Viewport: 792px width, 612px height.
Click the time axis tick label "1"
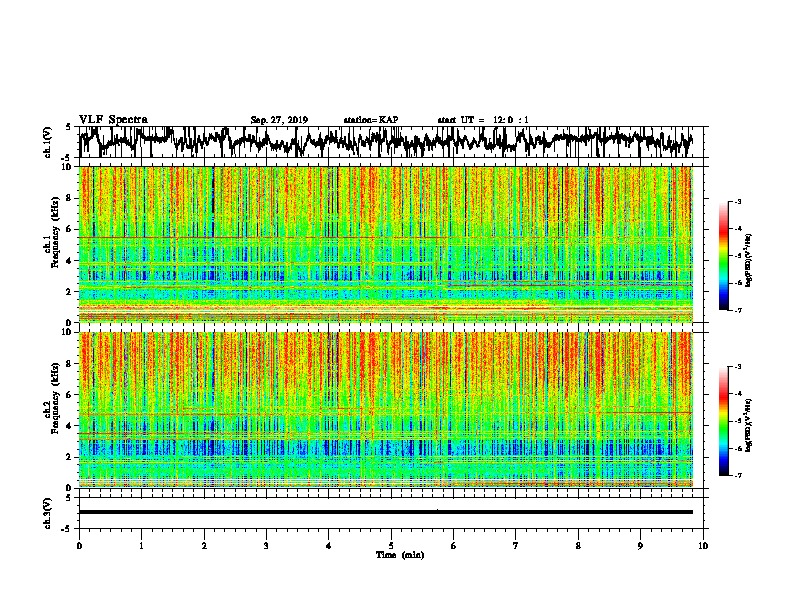pyautogui.click(x=141, y=546)
